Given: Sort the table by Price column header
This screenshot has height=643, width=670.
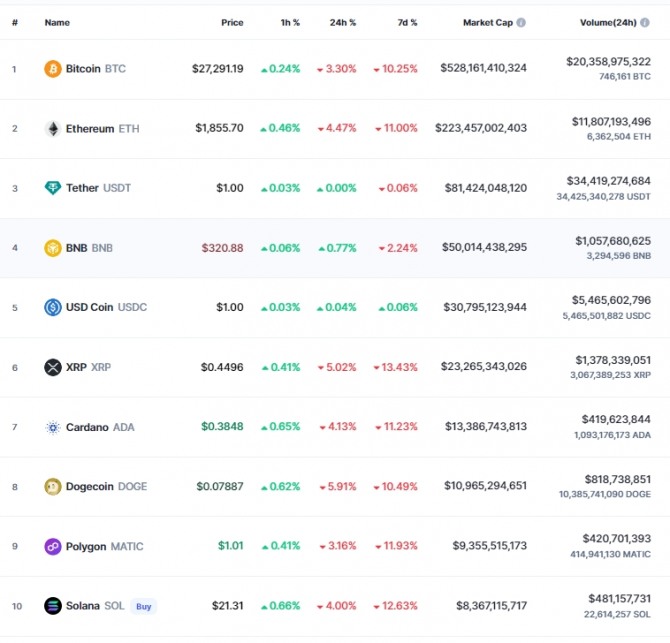Looking at the screenshot, I should (x=232, y=23).
